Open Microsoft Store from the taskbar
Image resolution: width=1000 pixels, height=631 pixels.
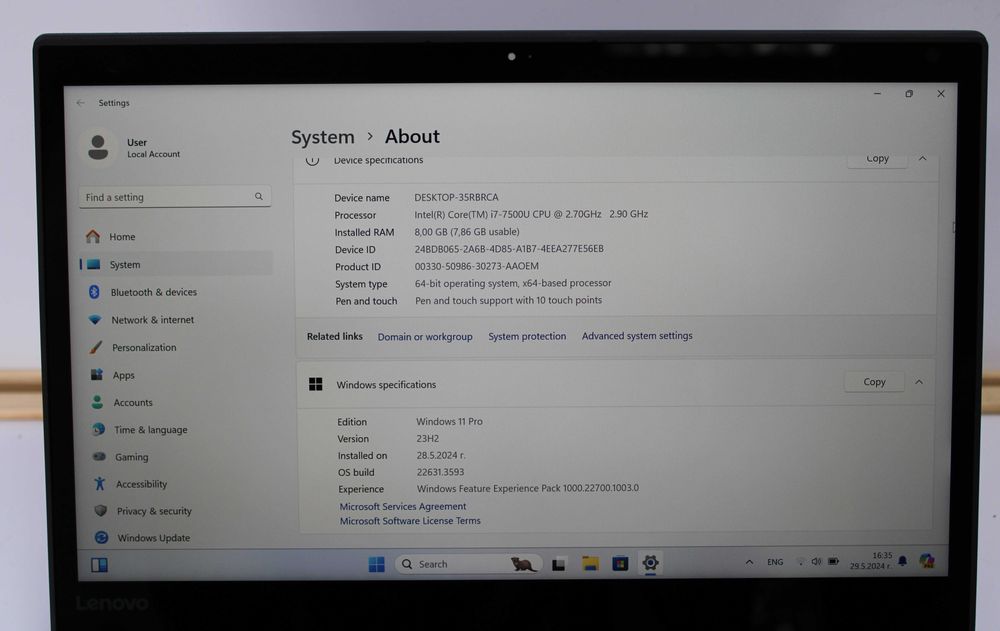pyautogui.click(x=620, y=563)
